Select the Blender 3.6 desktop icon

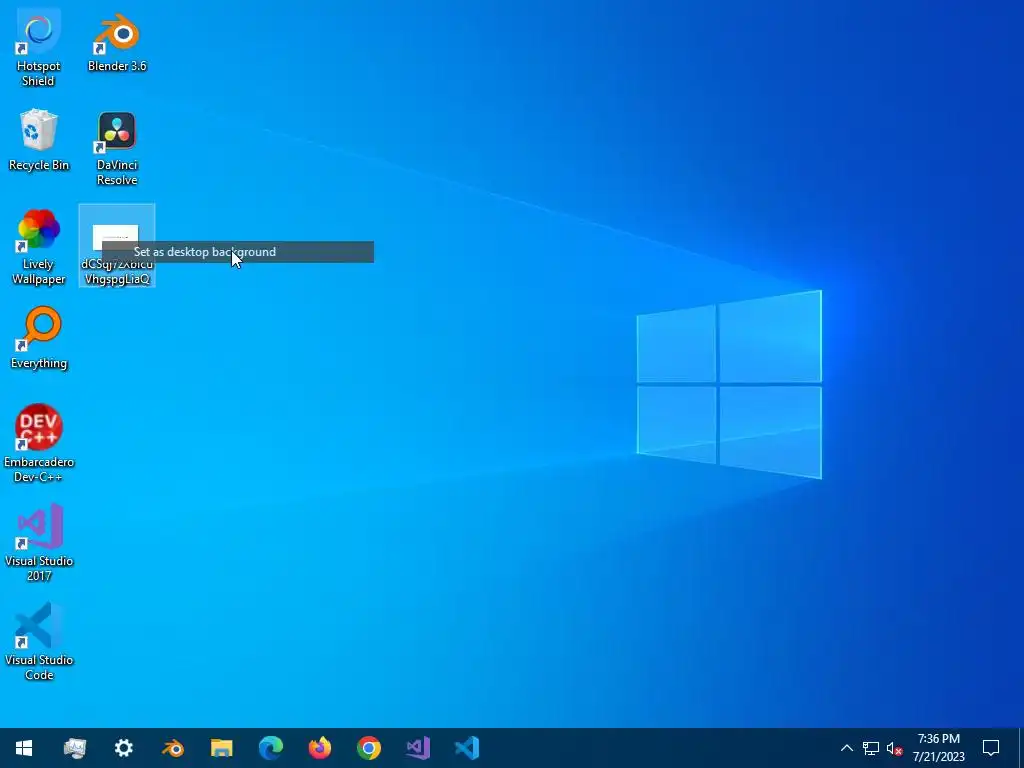(x=117, y=42)
